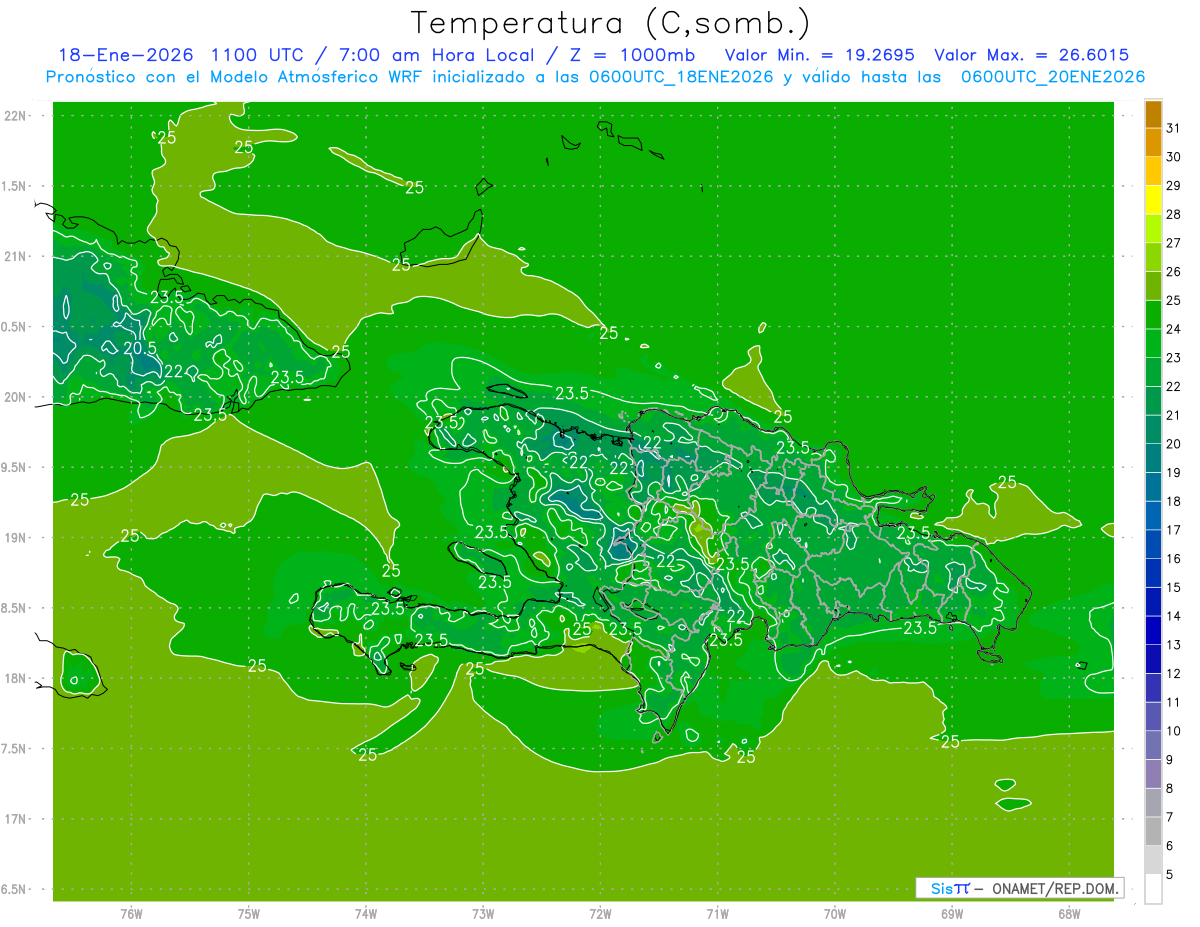Click the "71W" longitude axis label
This screenshot has width=1200, height=927.
(x=717, y=913)
